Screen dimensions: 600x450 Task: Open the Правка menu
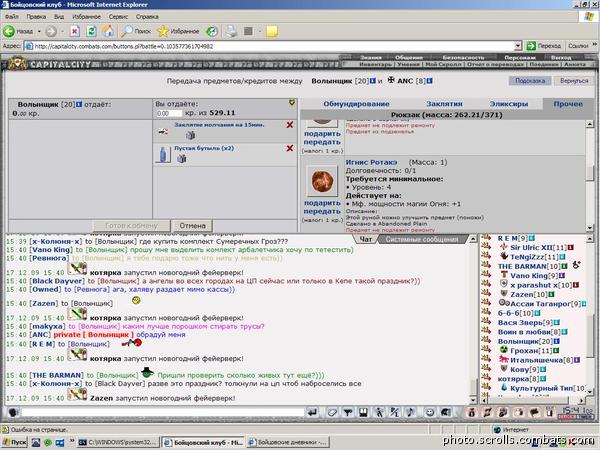pos(36,17)
